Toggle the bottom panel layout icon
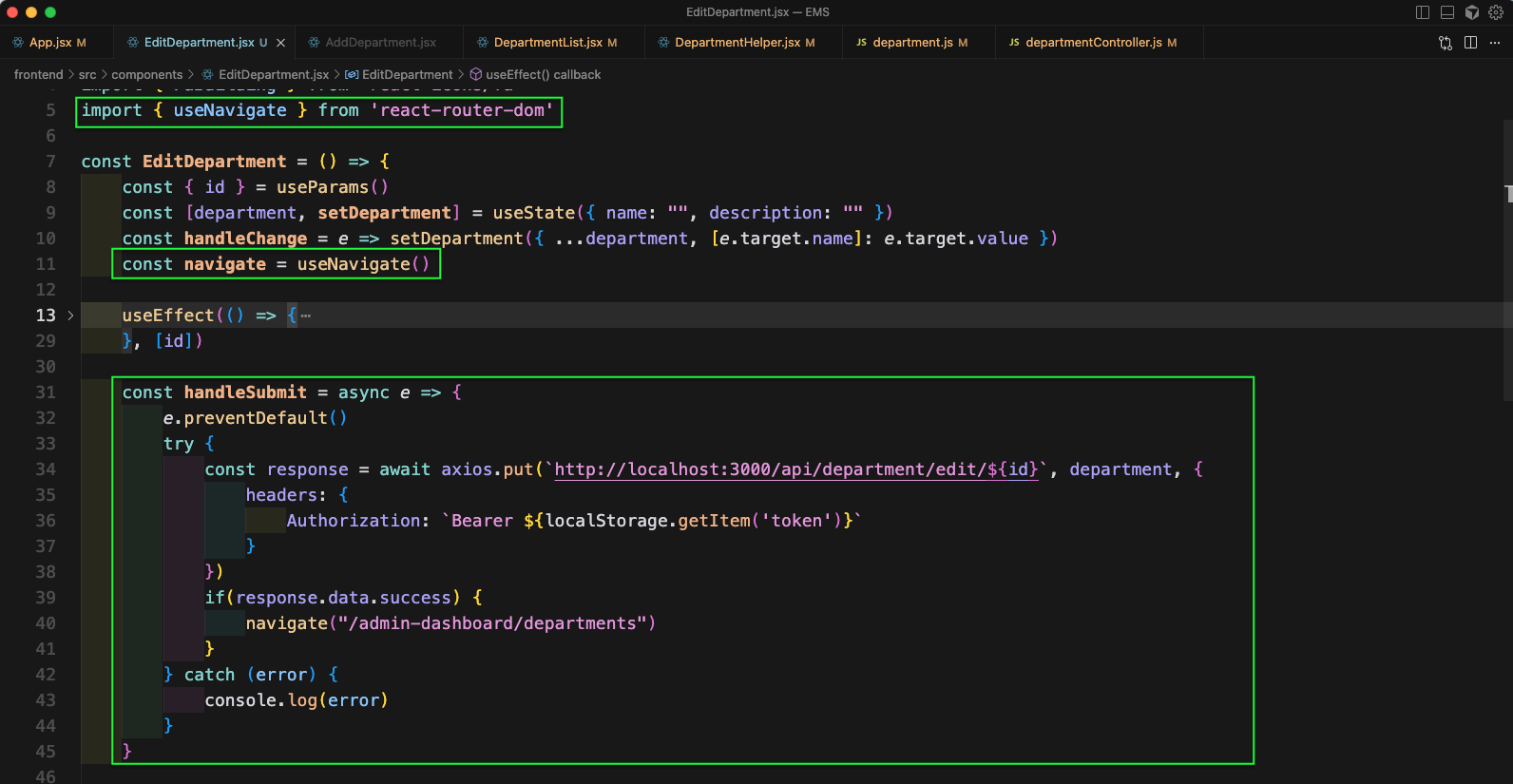The height and width of the screenshot is (784, 1513). click(1447, 12)
